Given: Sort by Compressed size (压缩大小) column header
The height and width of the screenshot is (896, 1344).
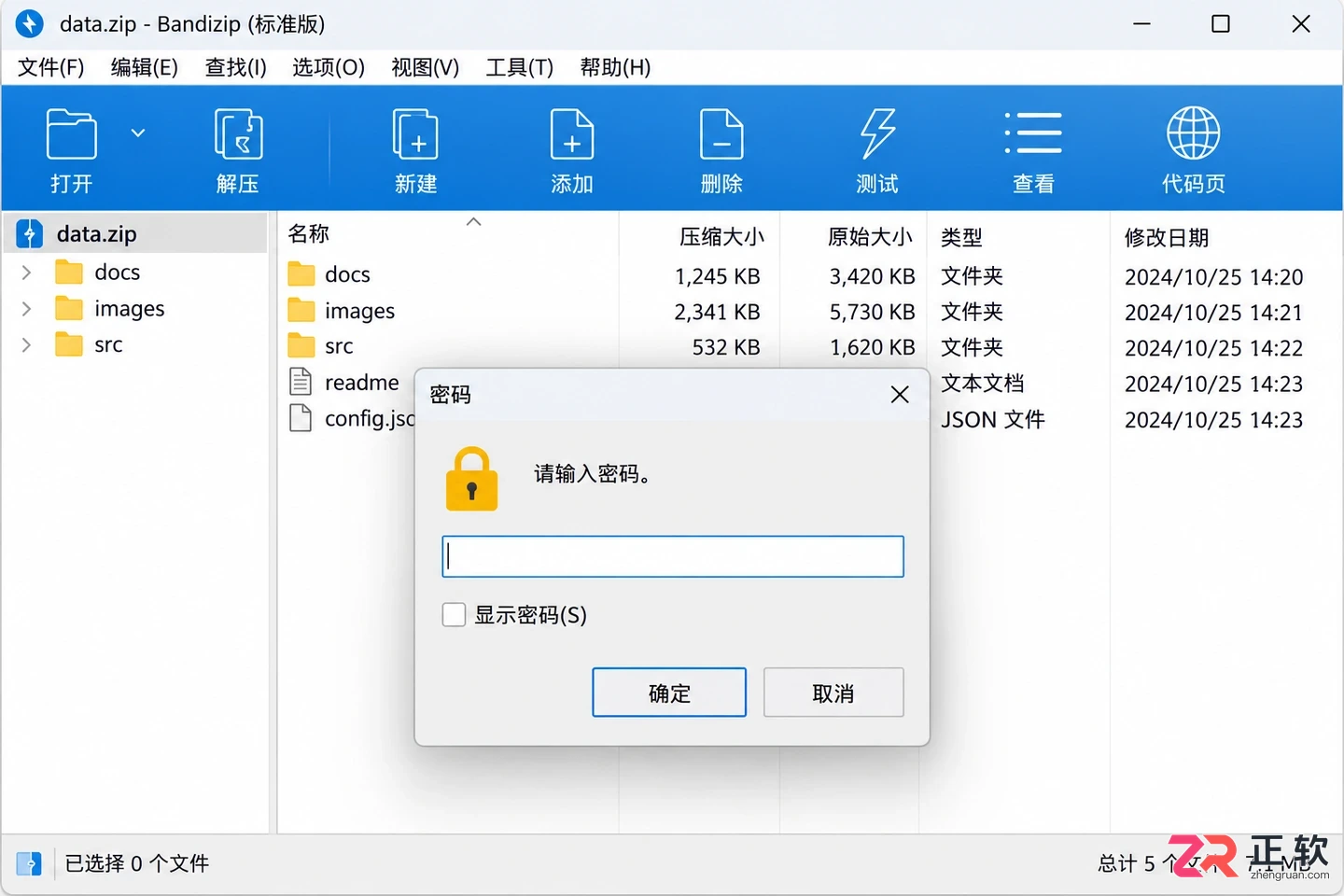Looking at the screenshot, I should (x=721, y=237).
